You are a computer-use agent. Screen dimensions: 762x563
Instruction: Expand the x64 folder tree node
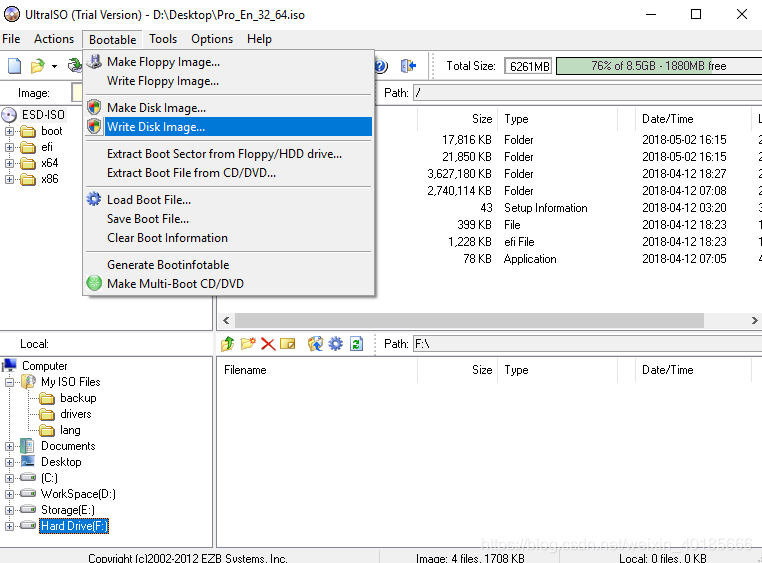[9, 163]
